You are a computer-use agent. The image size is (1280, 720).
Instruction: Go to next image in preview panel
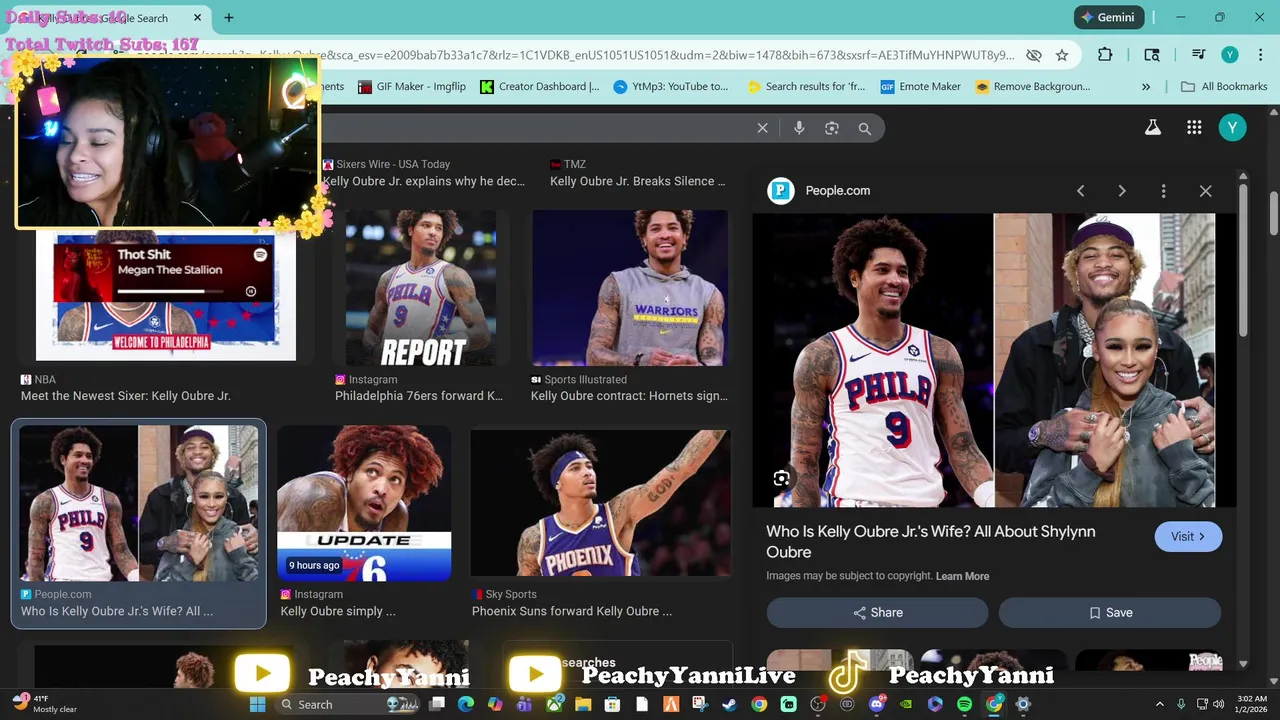pos(1122,191)
